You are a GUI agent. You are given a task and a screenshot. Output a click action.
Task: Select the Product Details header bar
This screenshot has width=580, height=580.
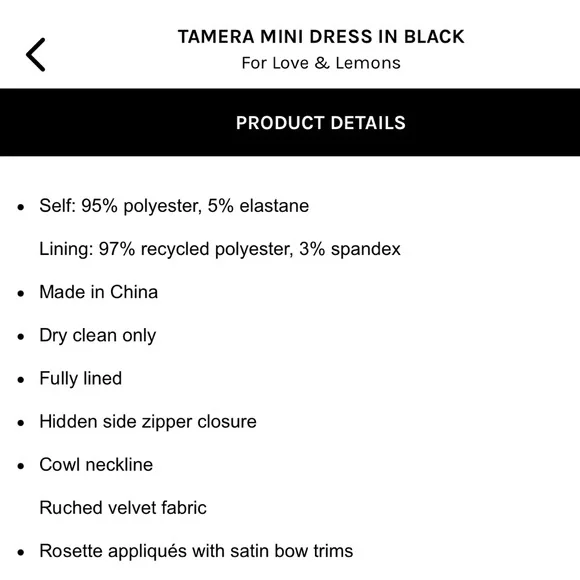coord(290,122)
